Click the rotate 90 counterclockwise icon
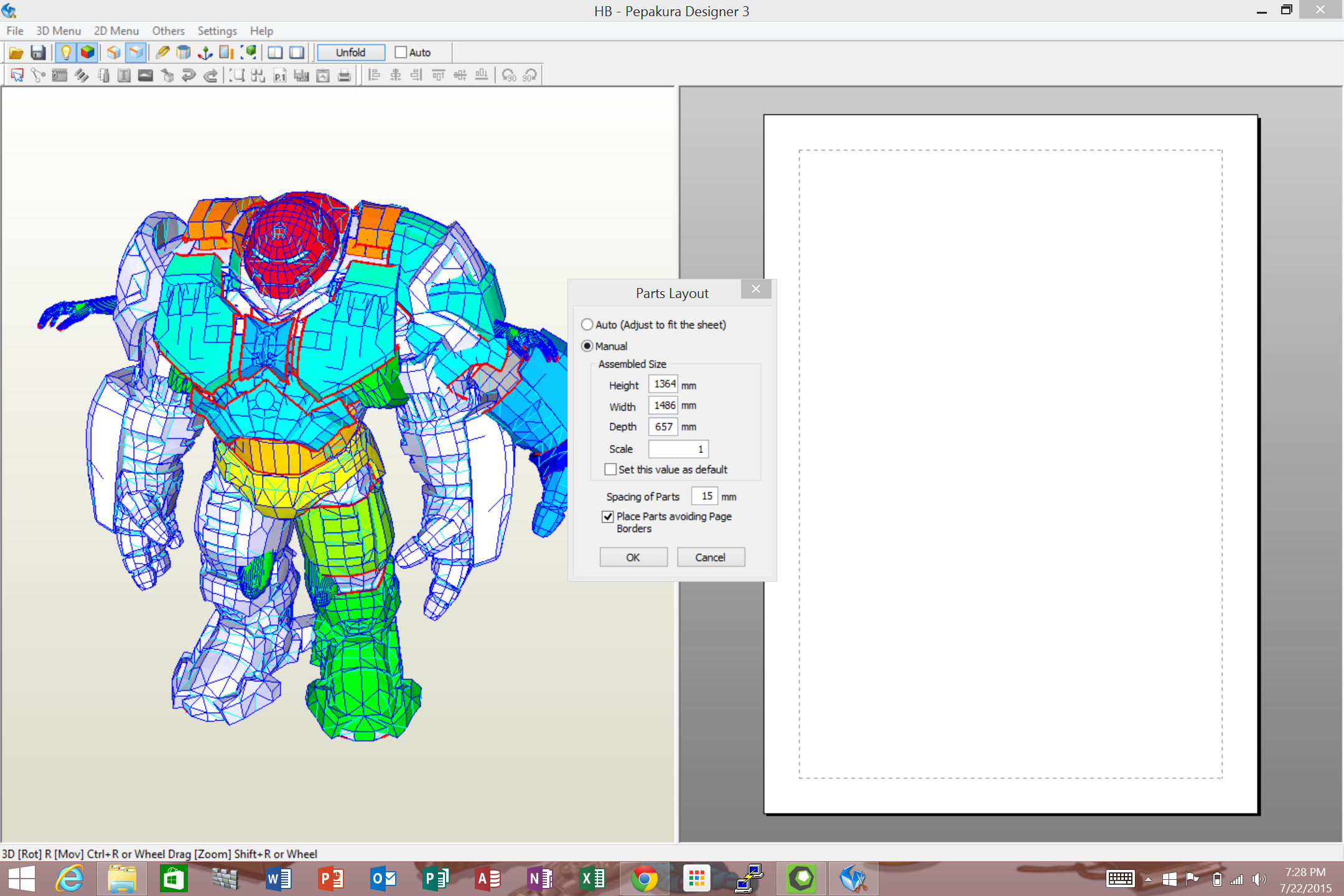The height and width of the screenshot is (896, 1344). (x=509, y=75)
